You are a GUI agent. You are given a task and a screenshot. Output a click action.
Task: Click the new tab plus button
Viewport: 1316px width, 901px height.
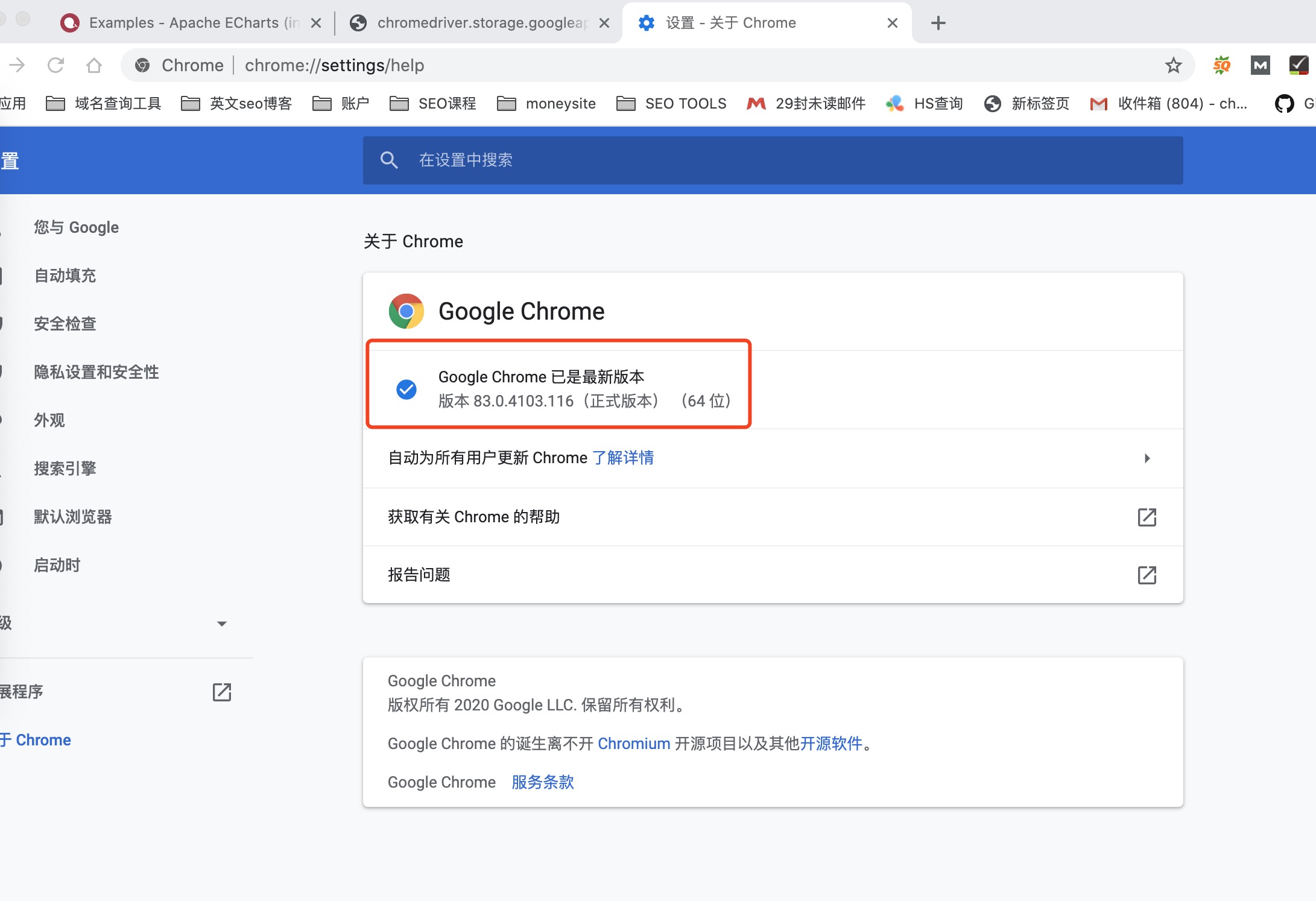coord(938,23)
